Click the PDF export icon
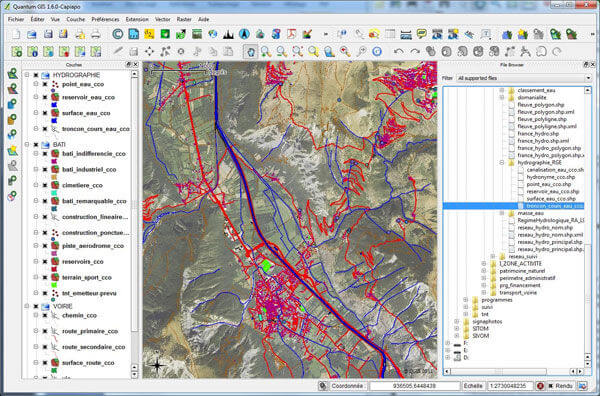Screen dimensions: 600x396 coord(292,34)
